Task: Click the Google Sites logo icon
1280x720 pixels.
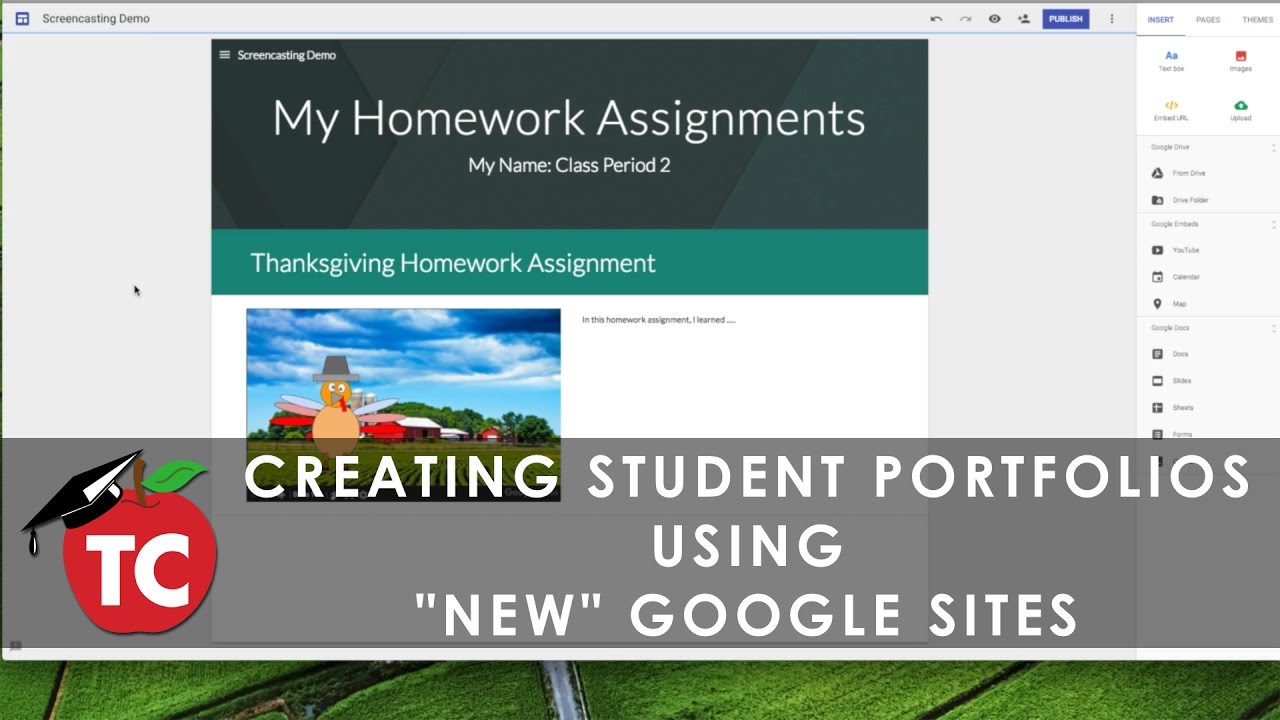Action: [x=22, y=19]
